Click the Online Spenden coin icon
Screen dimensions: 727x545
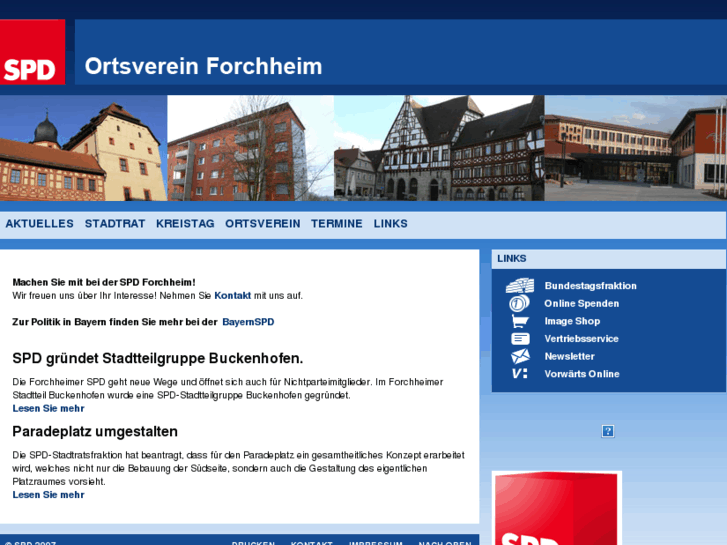[x=519, y=303]
